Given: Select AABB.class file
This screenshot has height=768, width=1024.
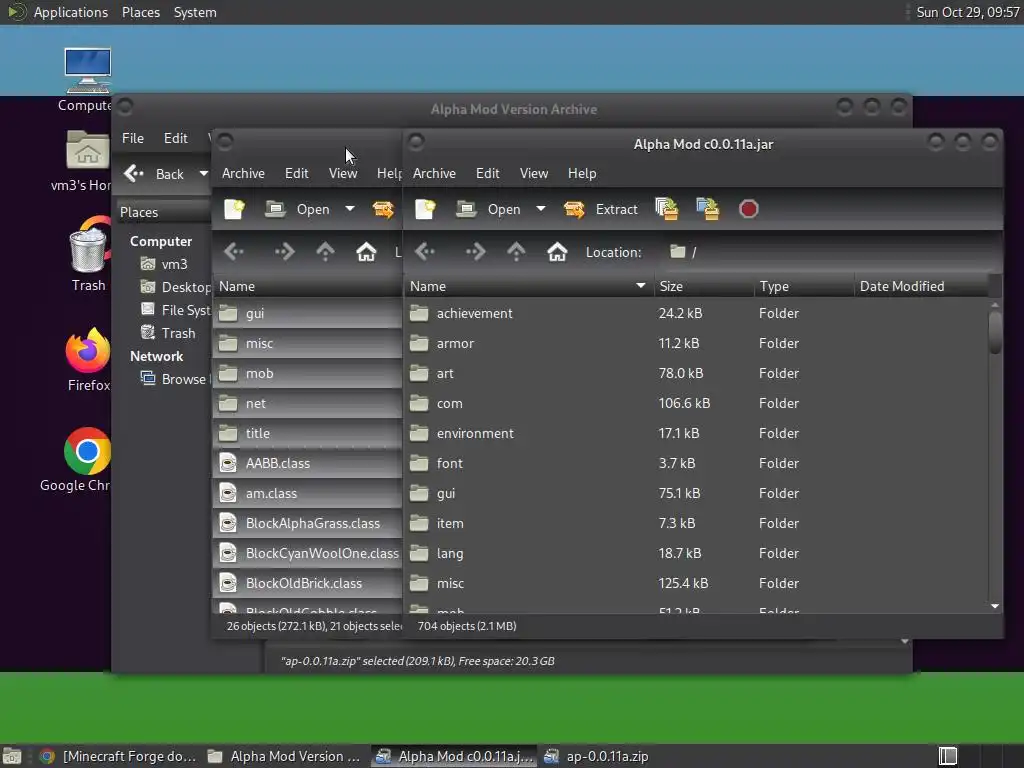Looking at the screenshot, I should [308, 464].
